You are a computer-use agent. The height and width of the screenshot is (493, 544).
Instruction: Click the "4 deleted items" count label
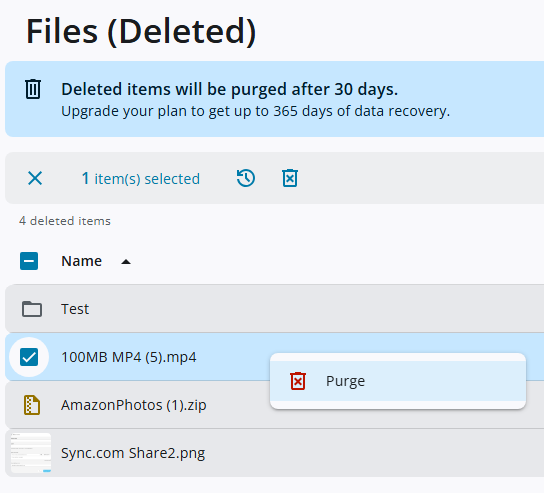[65, 221]
